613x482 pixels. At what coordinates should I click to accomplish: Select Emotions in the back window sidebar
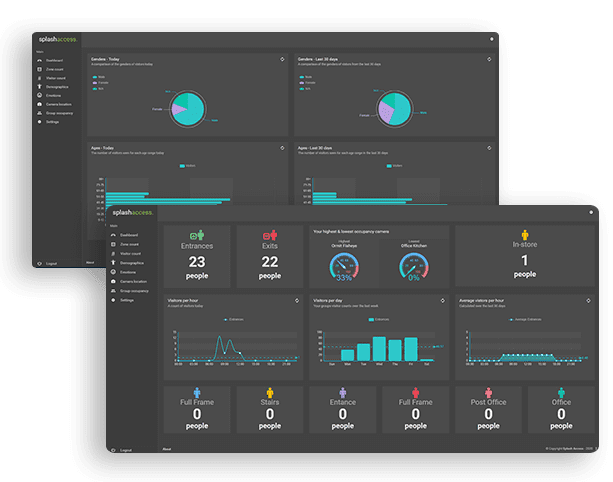pyautogui.click(x=53, y=95)
